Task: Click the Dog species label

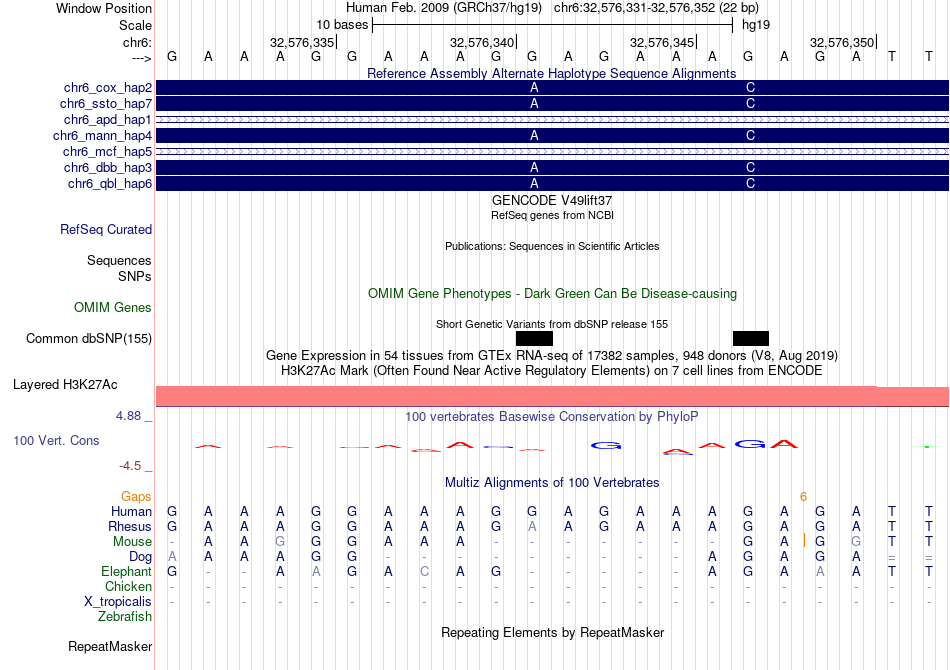Action: coord(140,557)
